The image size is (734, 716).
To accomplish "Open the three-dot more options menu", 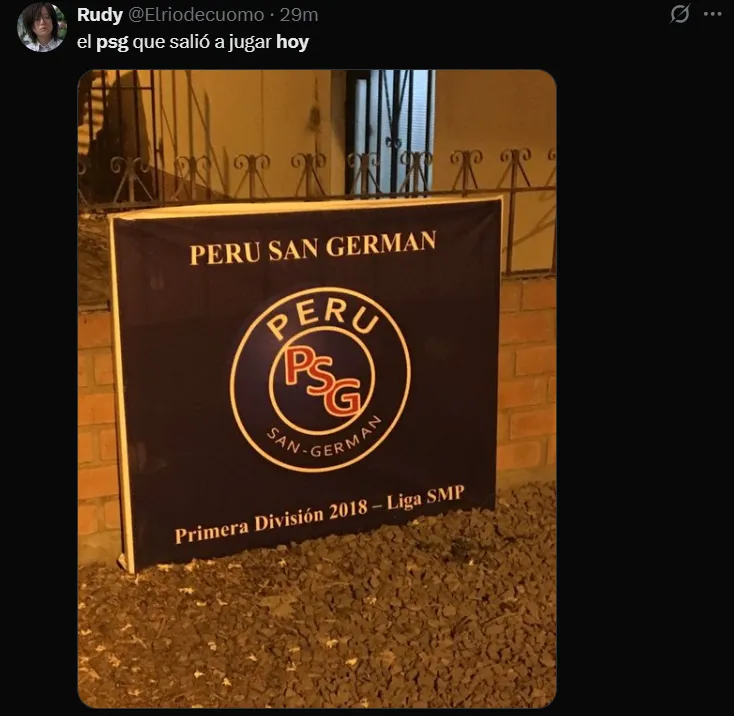I will (712, 14).
